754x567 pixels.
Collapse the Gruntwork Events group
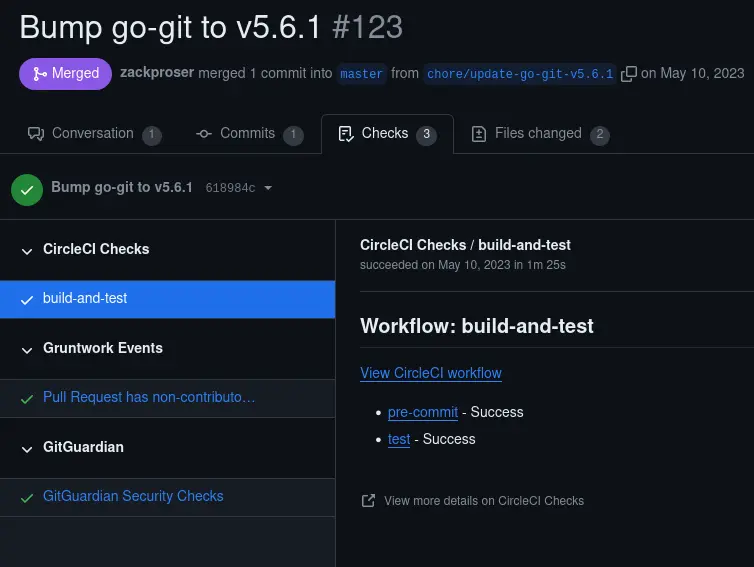point(27,349)
